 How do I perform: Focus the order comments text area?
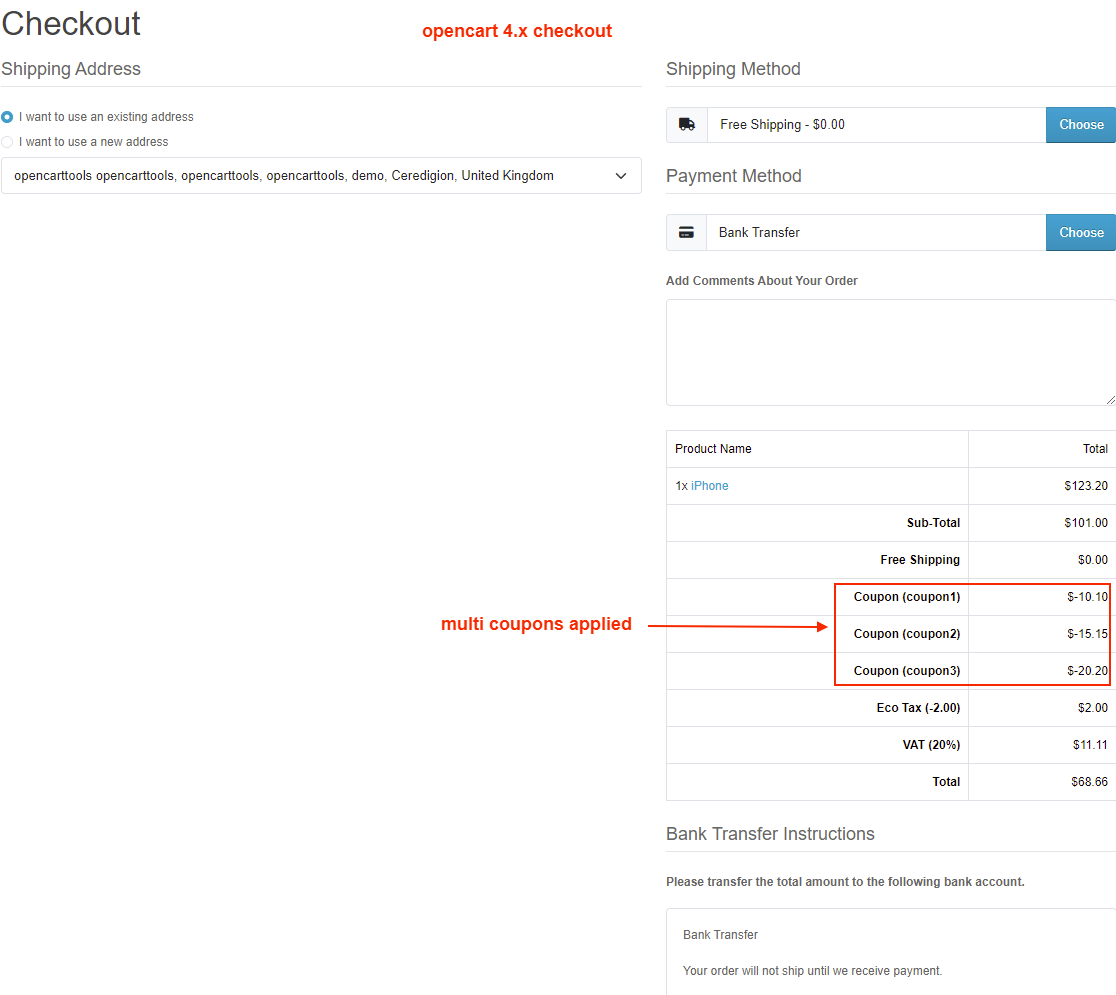(x=890, y=352)
